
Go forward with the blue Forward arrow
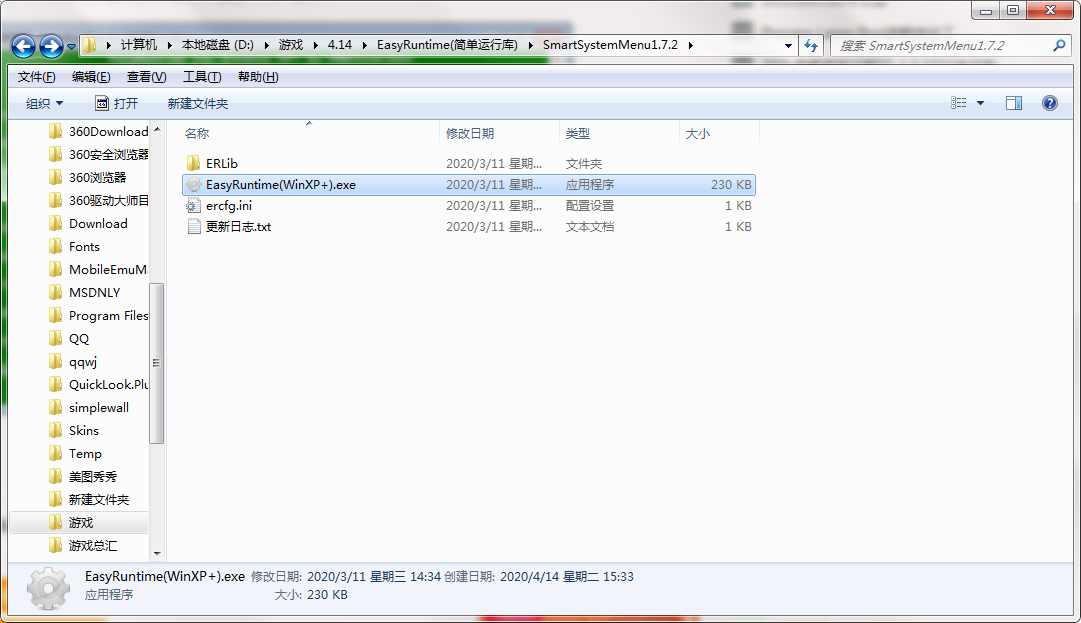tap(51, 46)
